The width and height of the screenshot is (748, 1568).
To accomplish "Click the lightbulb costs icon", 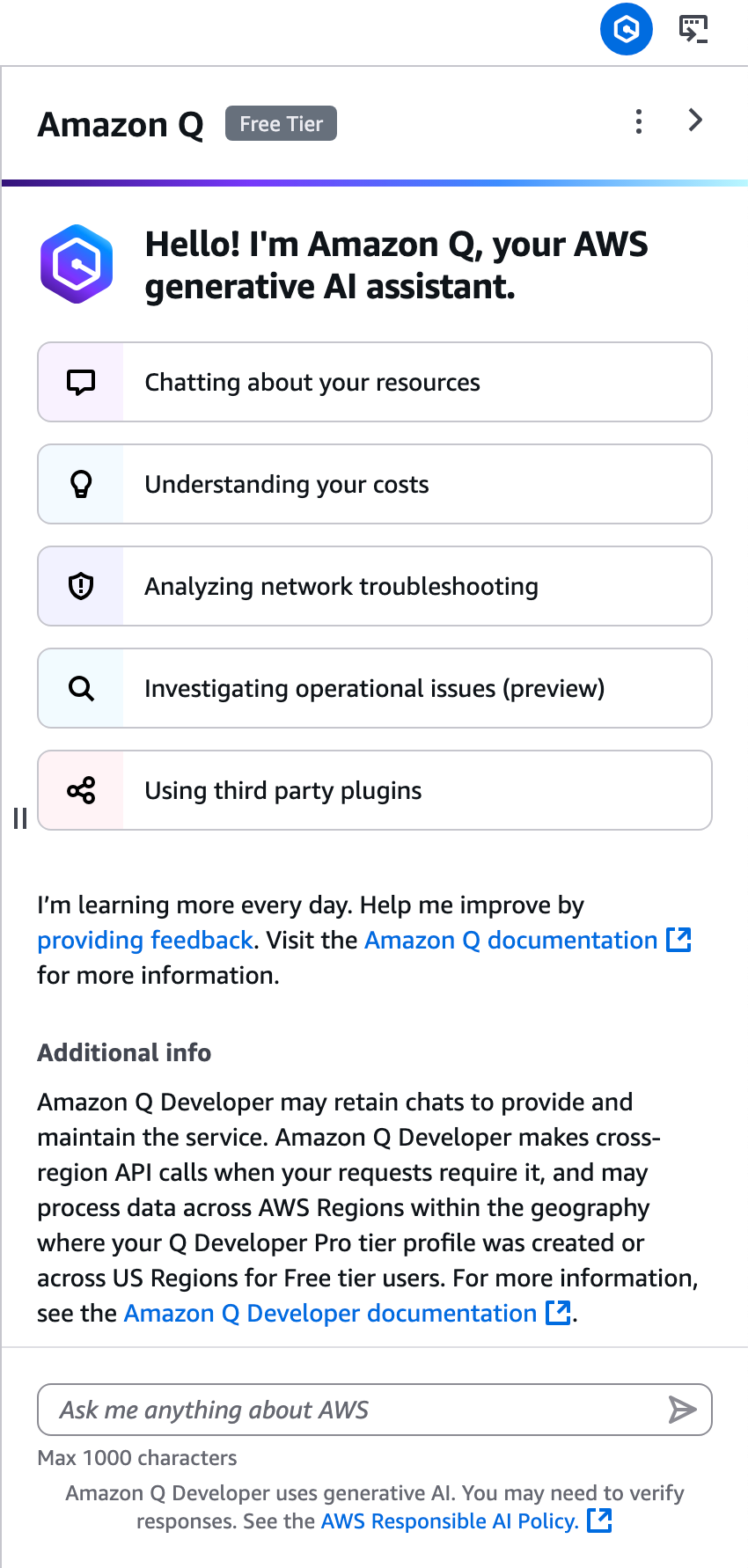I will [x=81, y=484].
